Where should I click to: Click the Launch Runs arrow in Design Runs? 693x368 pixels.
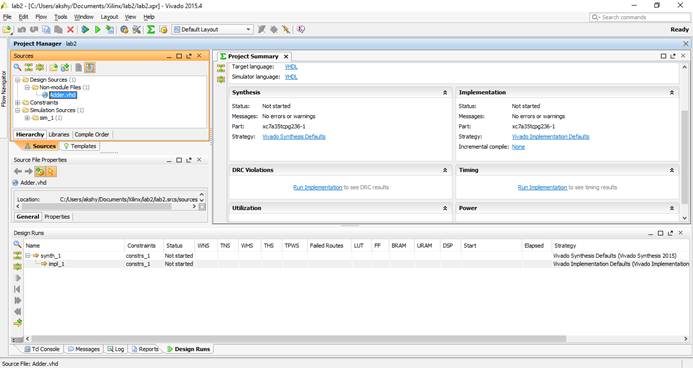pyautogui.click(x=18, y=278)
